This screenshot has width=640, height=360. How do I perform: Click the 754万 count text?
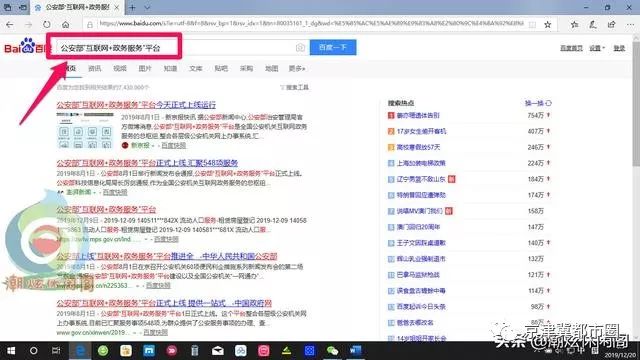(x=536, y=116)
